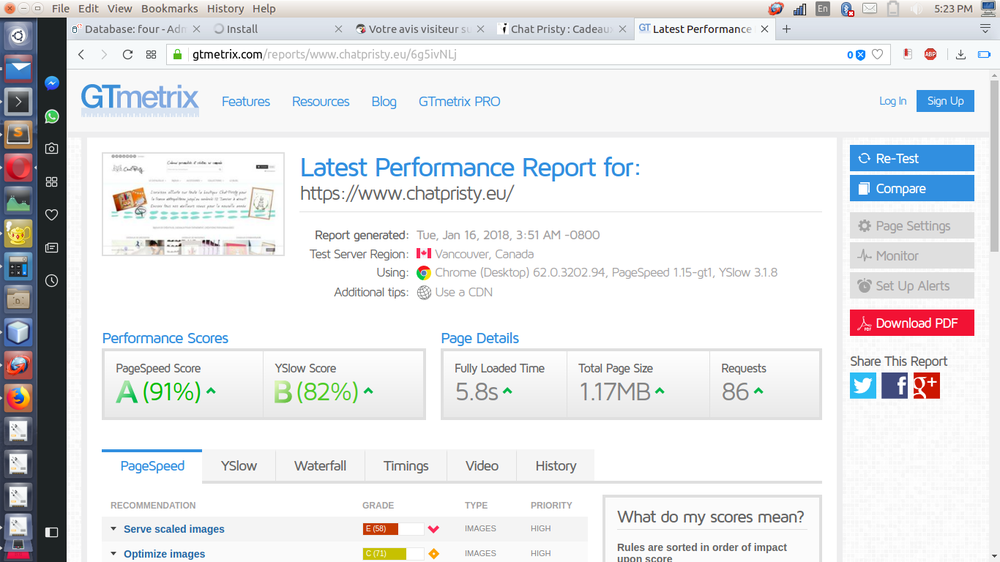Click Set Up Alerts
The image size is (1000, 562).
(911, 286)
